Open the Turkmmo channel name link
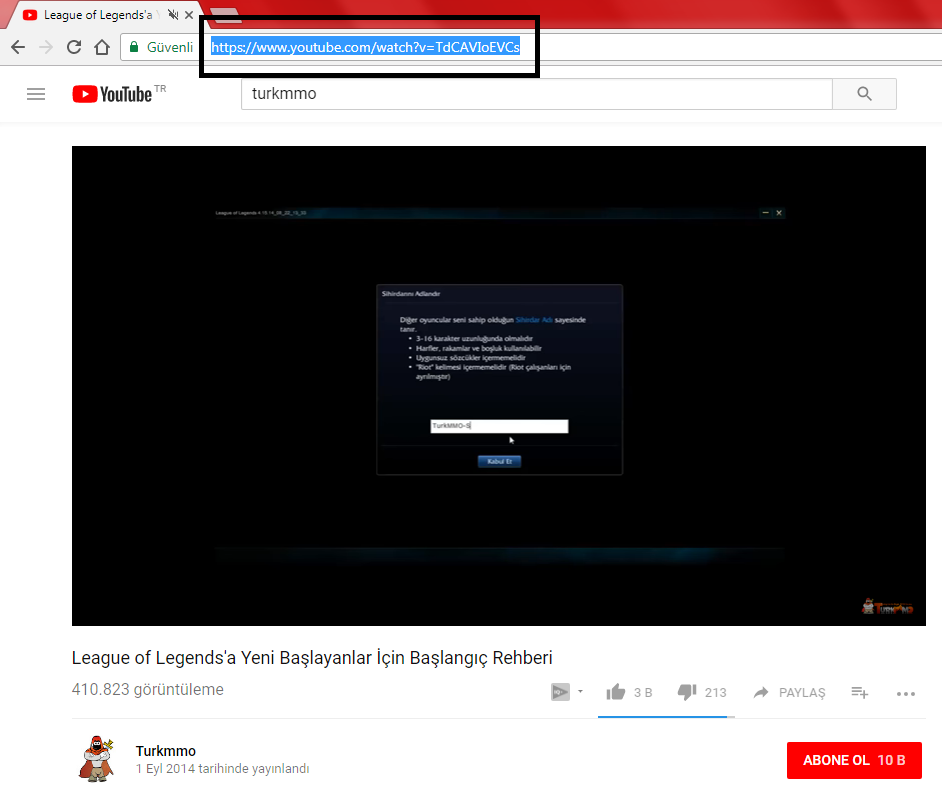 coord(166,751)
